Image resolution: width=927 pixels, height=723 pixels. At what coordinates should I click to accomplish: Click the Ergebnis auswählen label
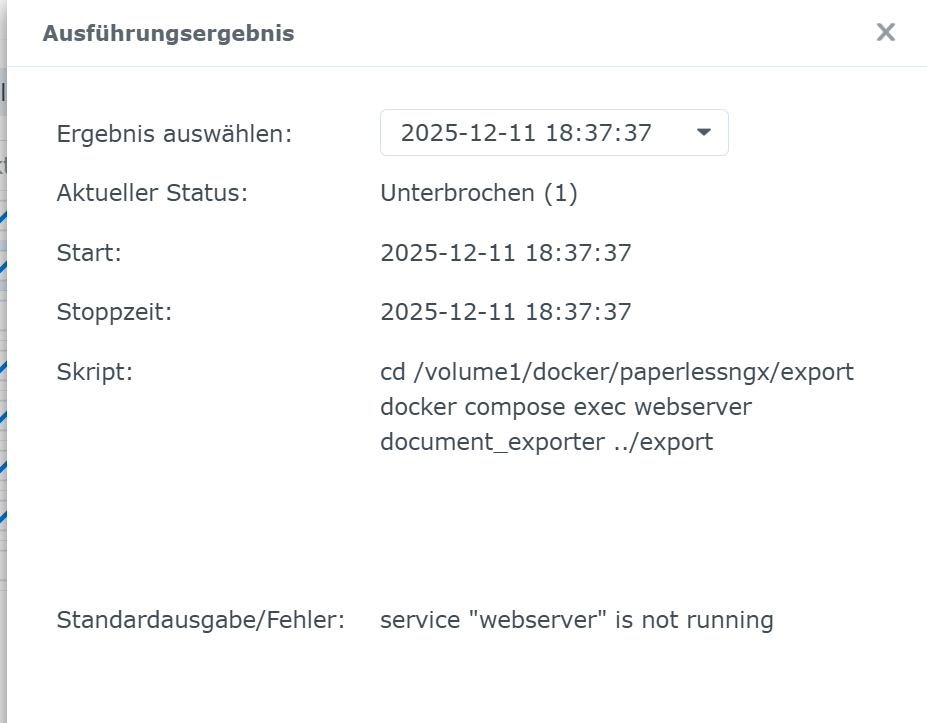point(174,134)
